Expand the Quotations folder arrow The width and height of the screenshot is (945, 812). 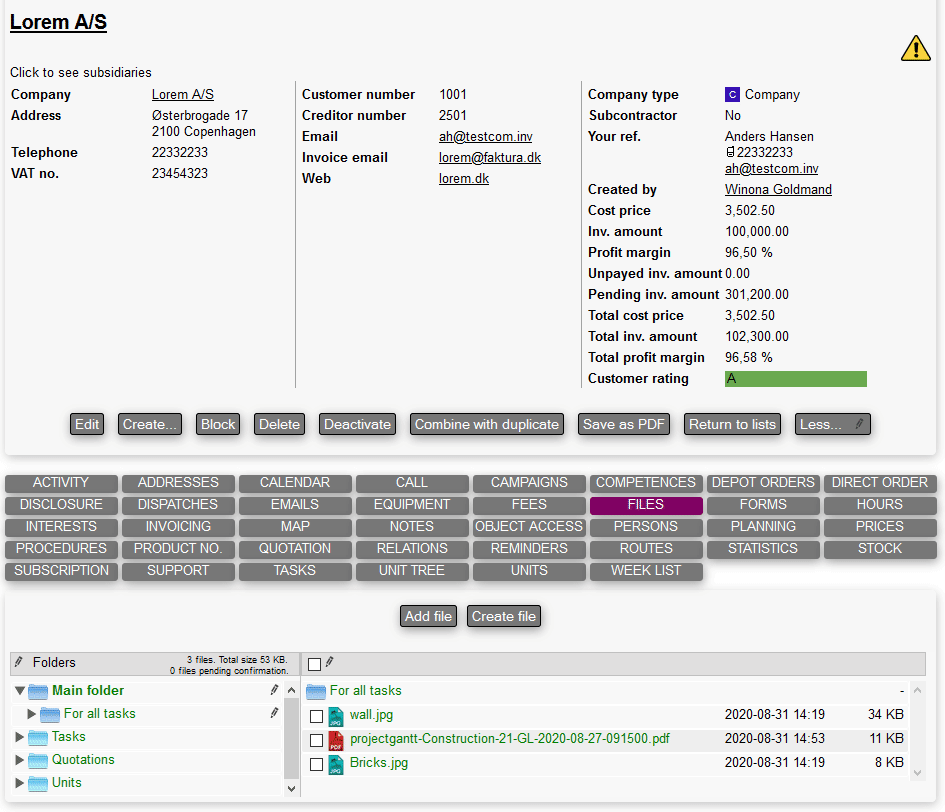click(19, 760)
